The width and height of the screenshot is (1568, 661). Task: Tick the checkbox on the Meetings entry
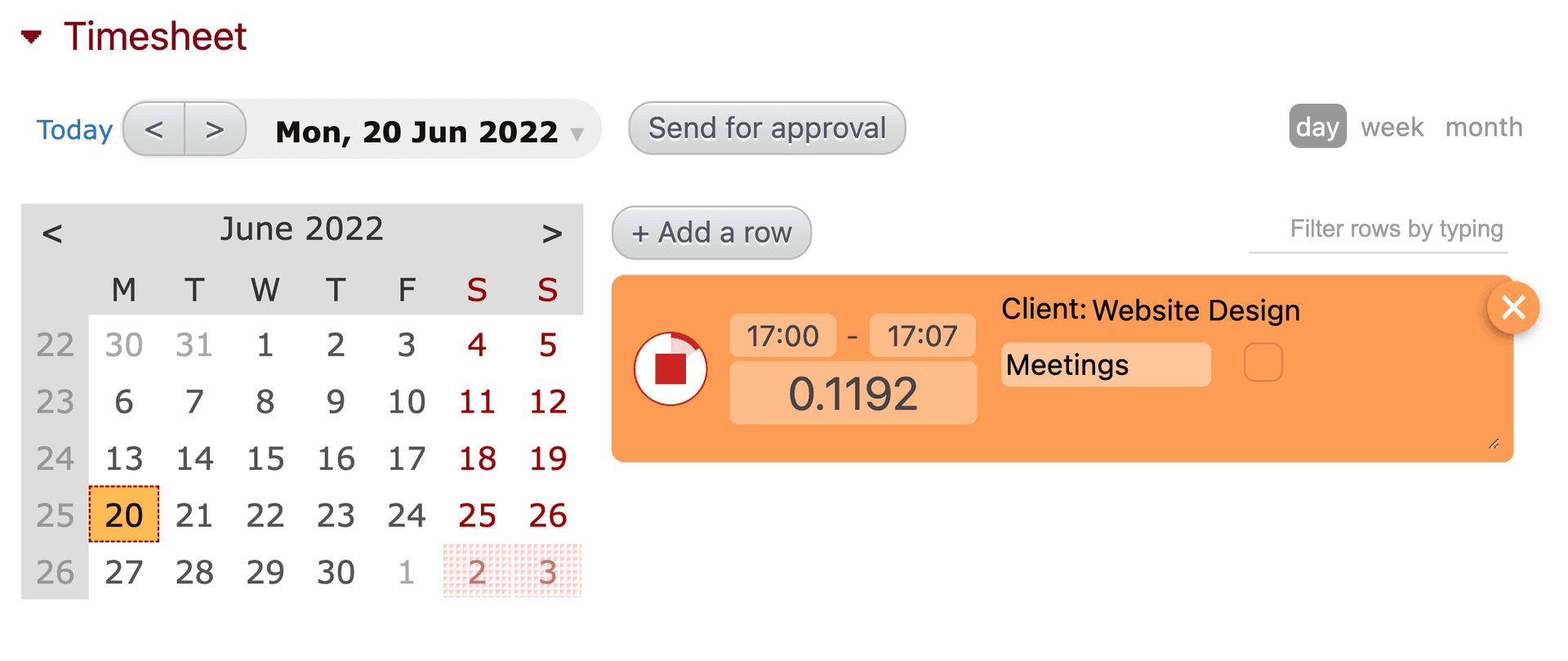[1263, 364]
